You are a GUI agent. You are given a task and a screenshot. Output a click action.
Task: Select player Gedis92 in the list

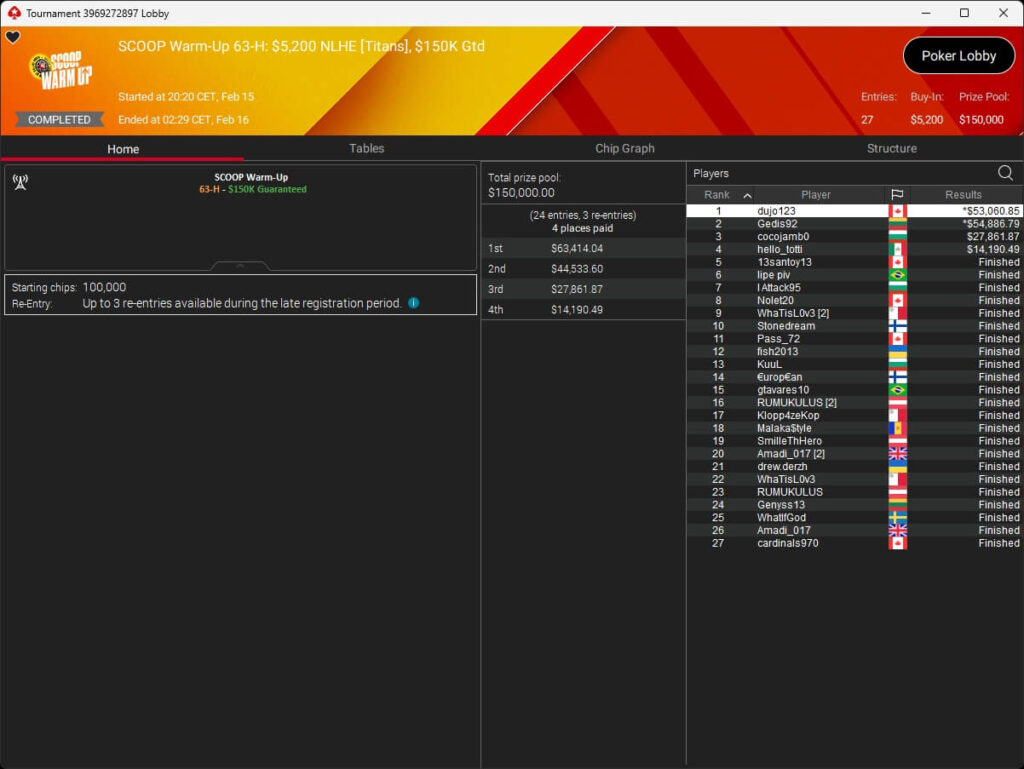(777, 224)
